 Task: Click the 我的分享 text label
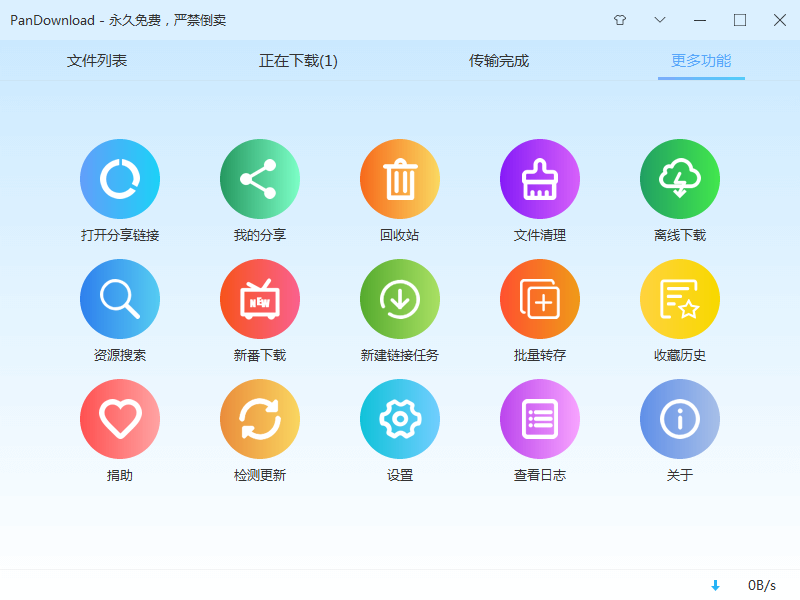pyautogui.click(x=260, y=235)
